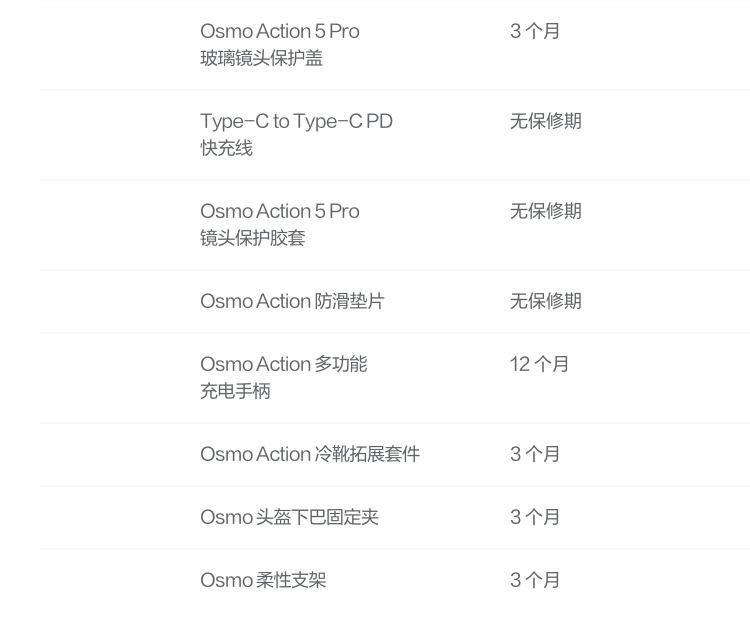The height and width of the screenshot is (630, 750).
Task: Click 无保修期 in the 镜头保护胶套 row
Action: tap(545, 212)
